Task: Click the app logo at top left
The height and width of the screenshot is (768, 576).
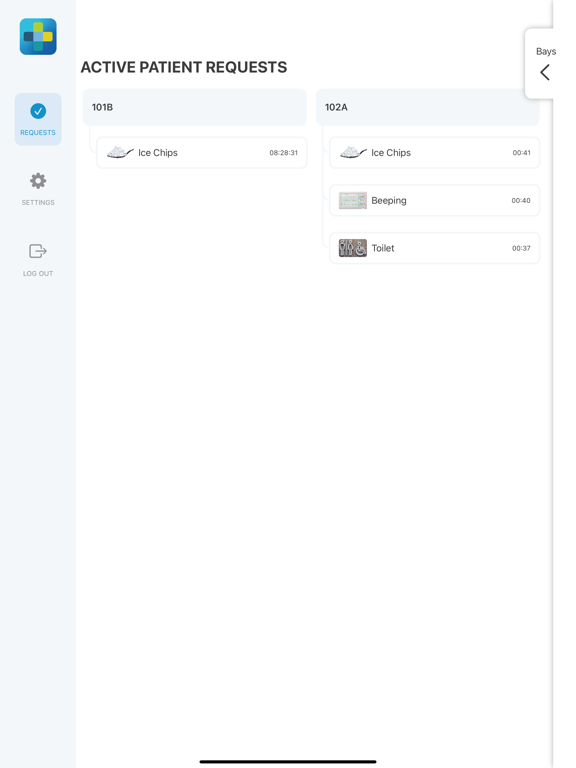Action: coord(38,37)
